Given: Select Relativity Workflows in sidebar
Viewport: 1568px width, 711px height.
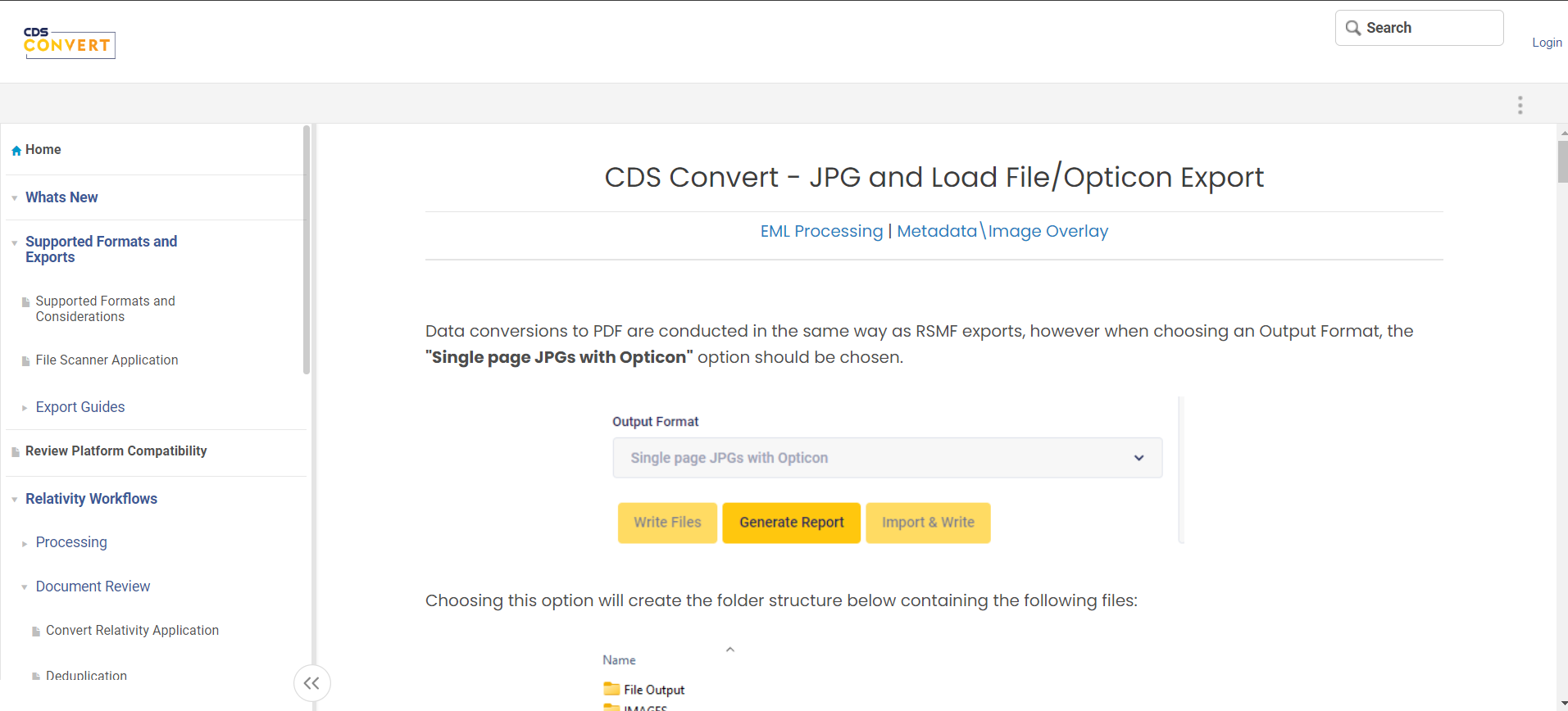Looking at the screenshot, I should point(91,499).
